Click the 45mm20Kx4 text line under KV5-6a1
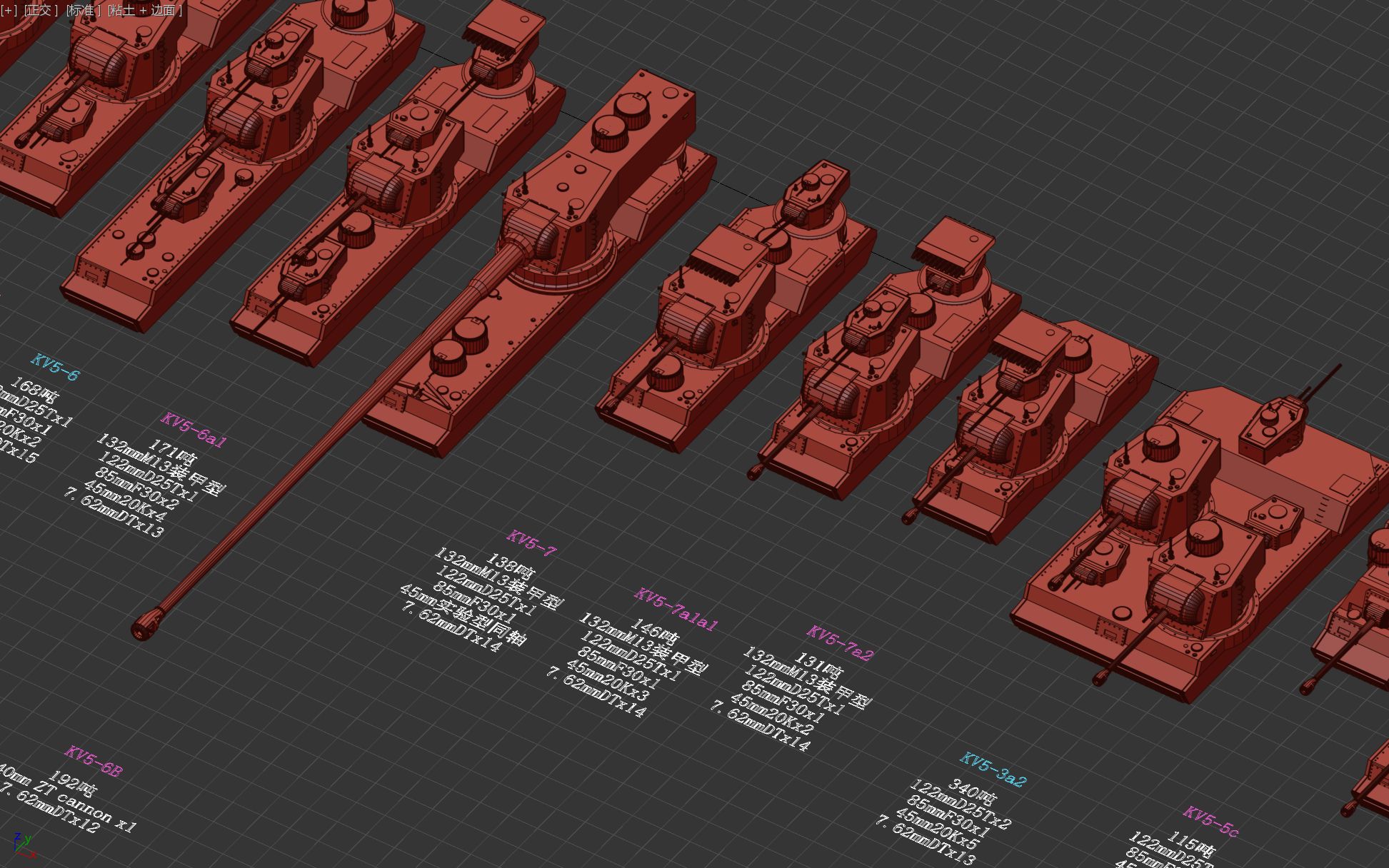Viewport: 1389px width, 868px height. click(125, 501)
